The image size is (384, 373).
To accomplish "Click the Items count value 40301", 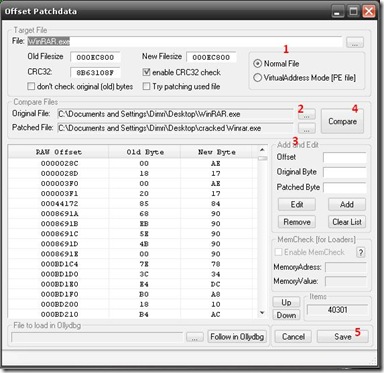I will click(337, 310).
